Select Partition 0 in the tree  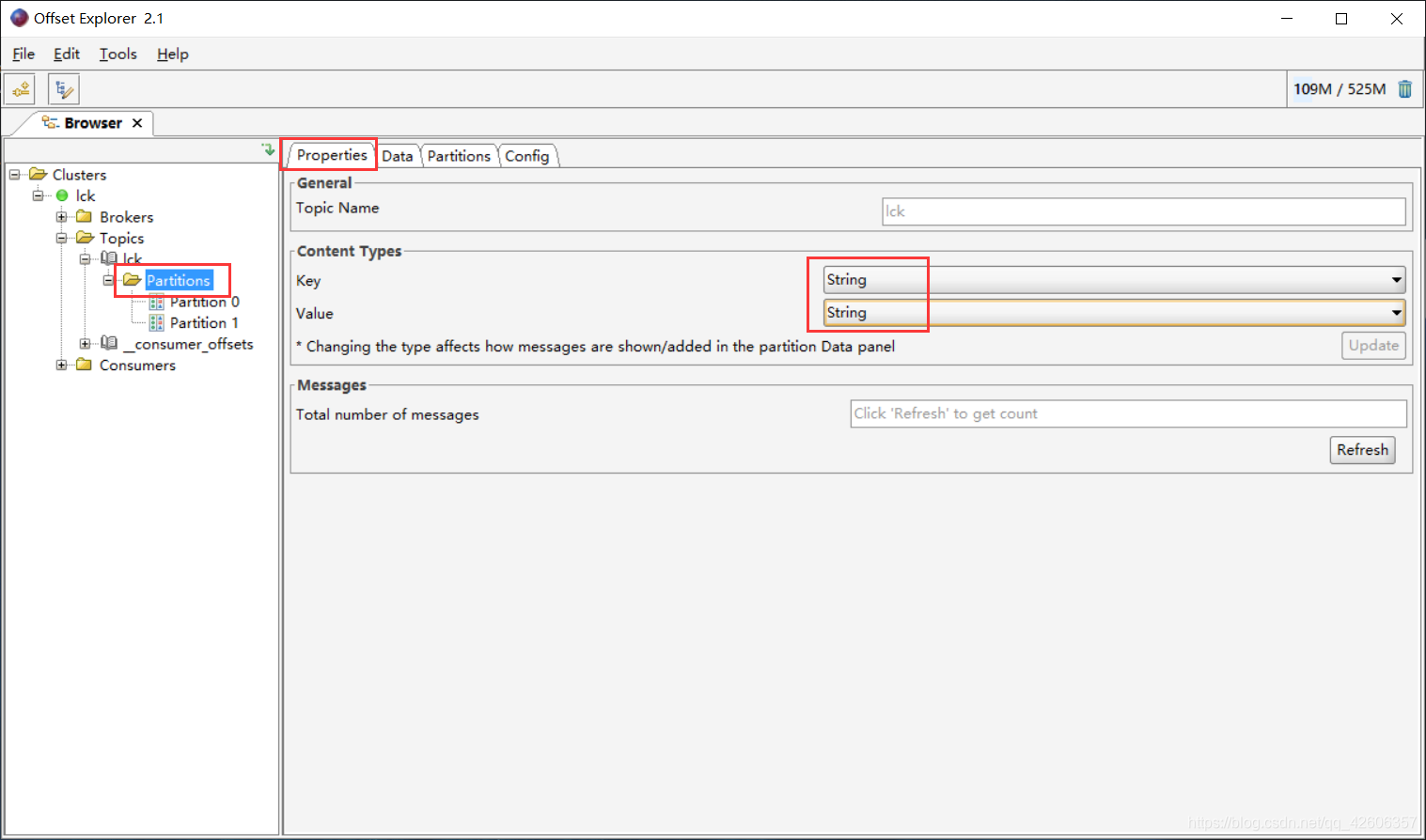[205, 302]
